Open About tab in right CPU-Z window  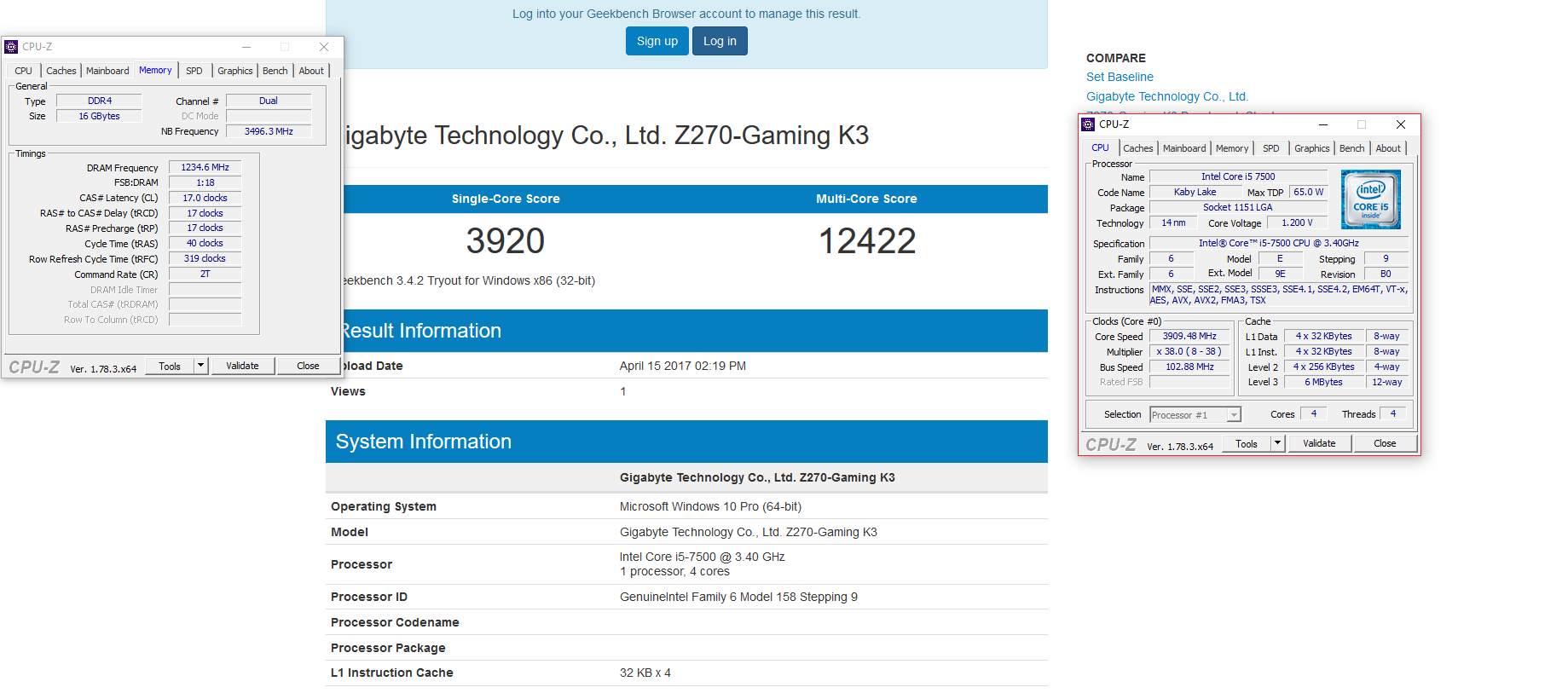coord(1388,148)
